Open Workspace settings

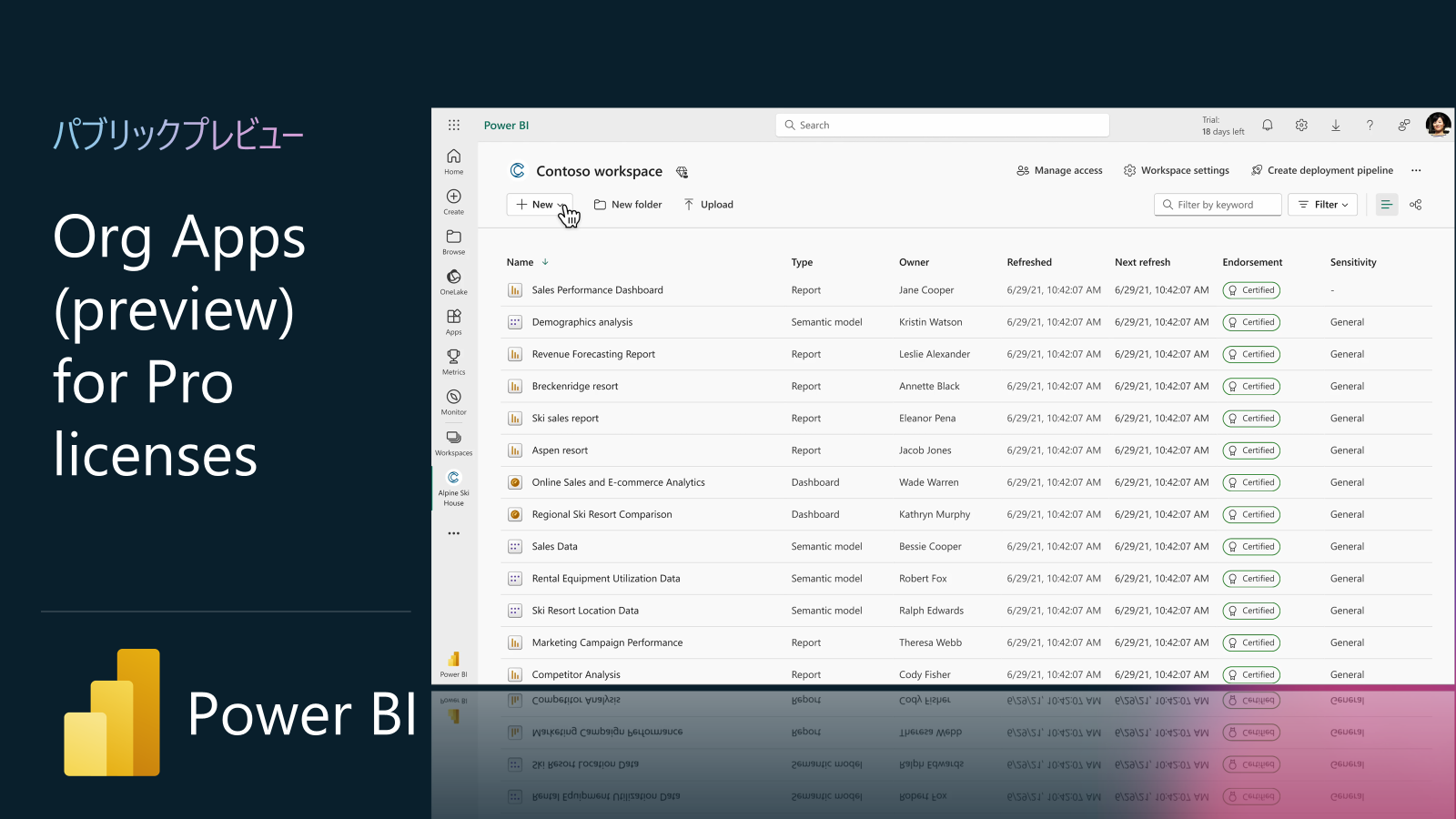tap(1176, 170)
